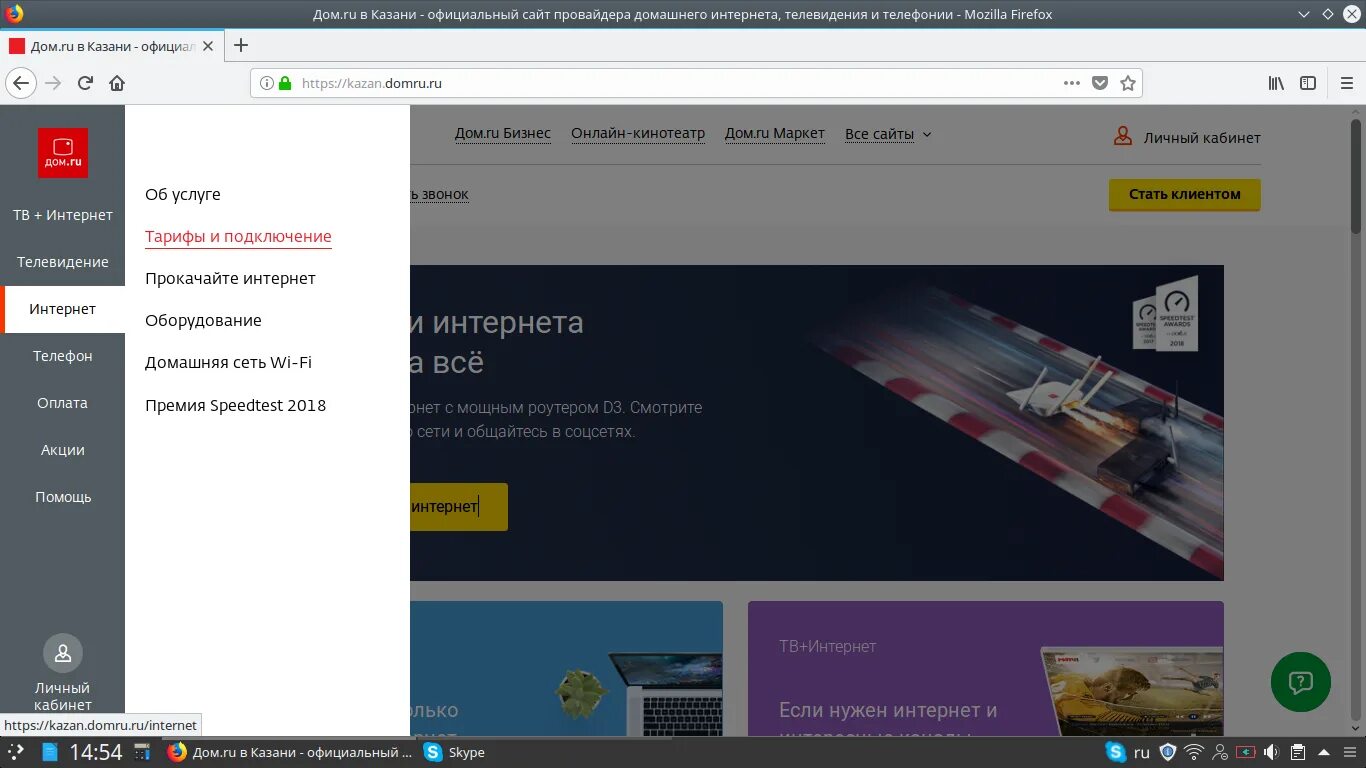Open the Дом.ru Маркет link

click(x=775, y=134)
